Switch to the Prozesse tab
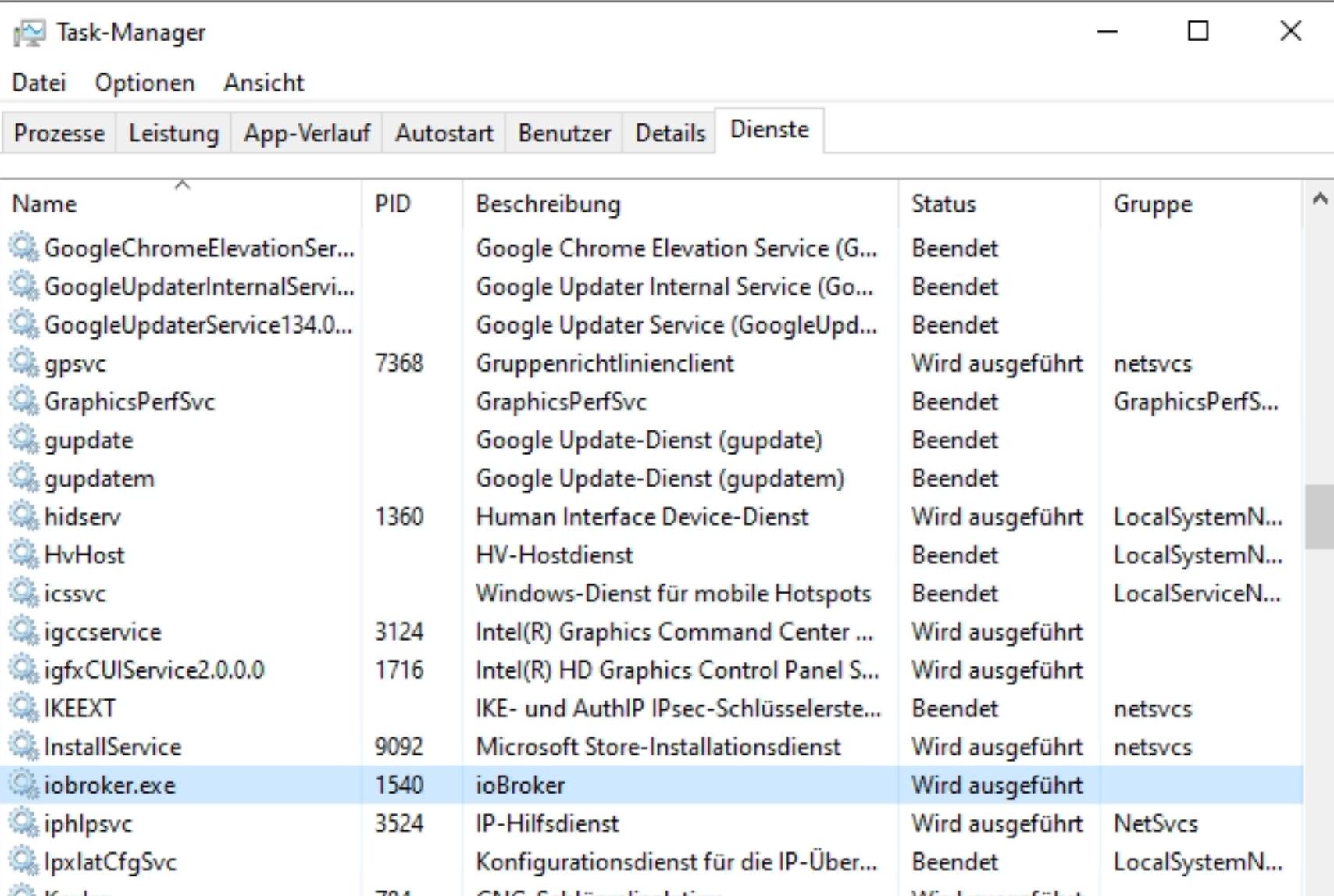Viewport: 1334px width, 896px height. pos(59,133)
